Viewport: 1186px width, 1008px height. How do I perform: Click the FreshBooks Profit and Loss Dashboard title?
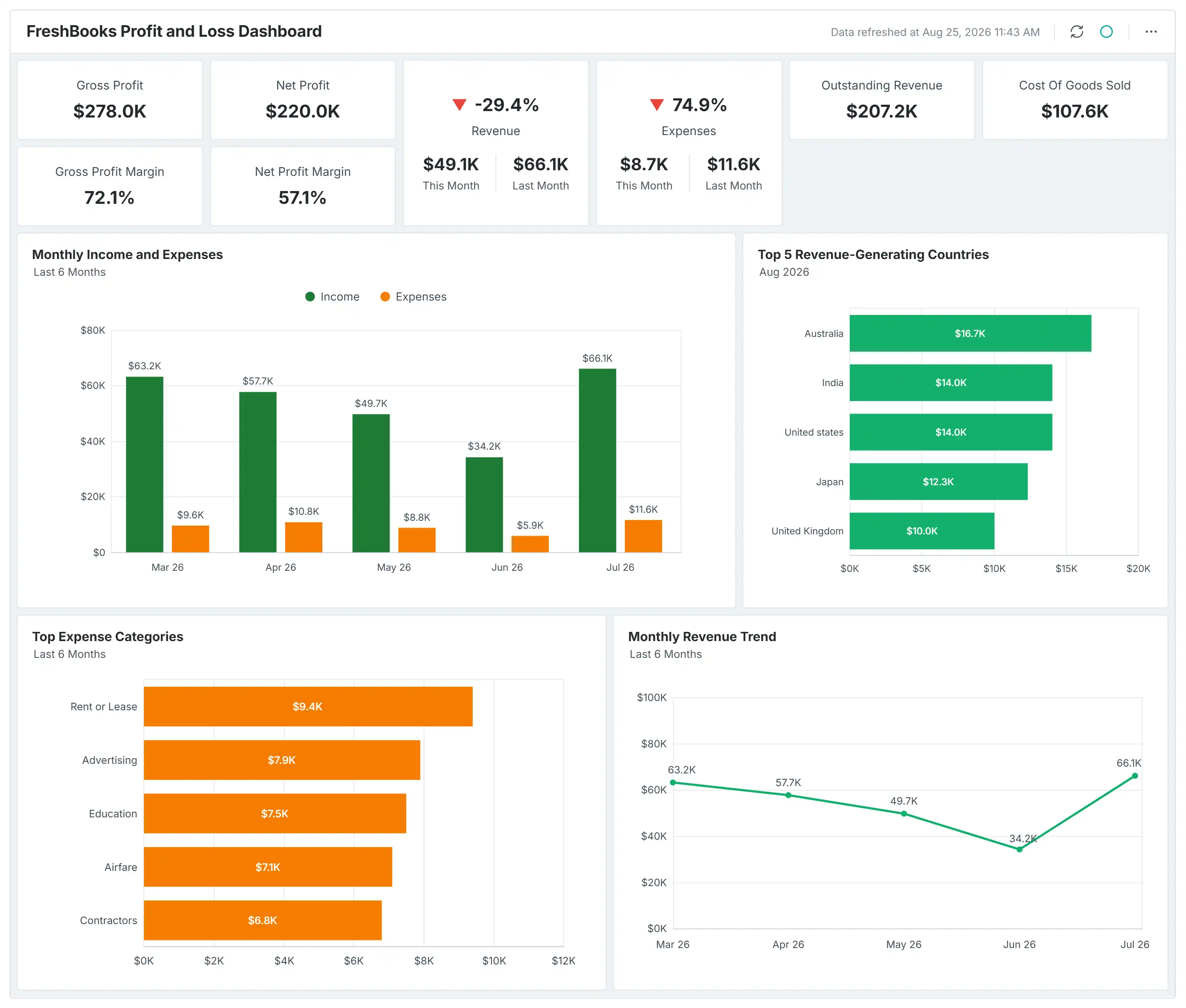tap(174, 32)
